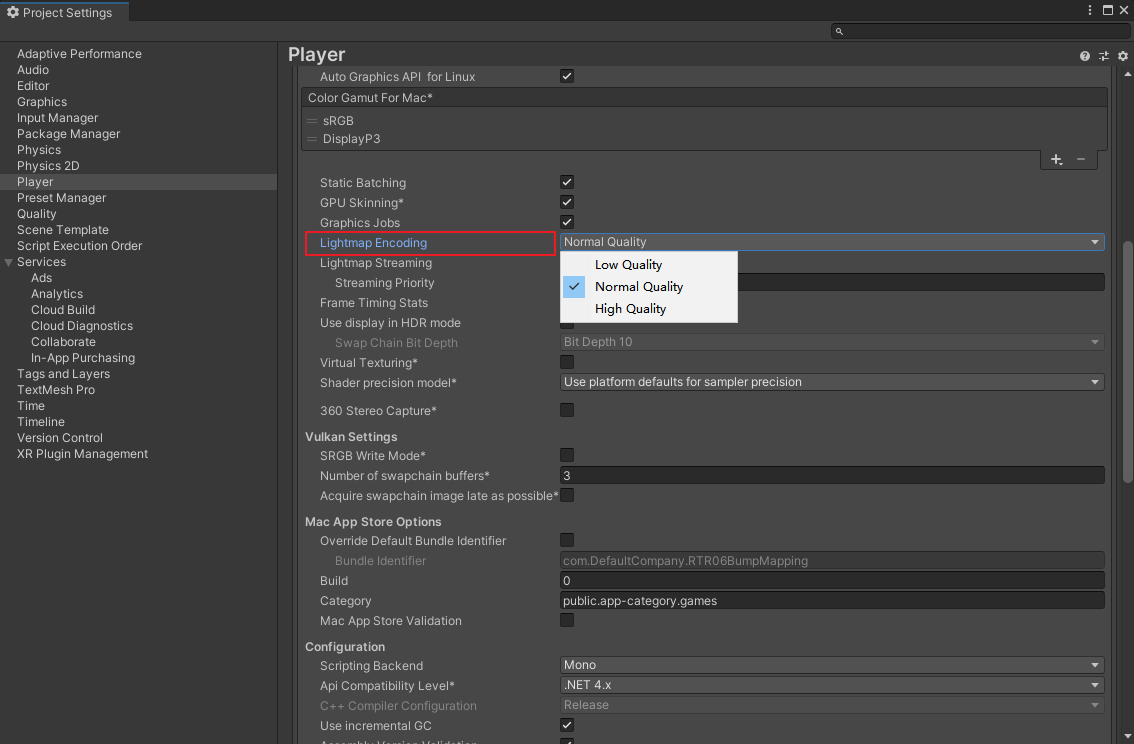Open Tags and Layers settings
The height and width of the screenshot is (744, 1134).
click(x=64, y=374)
